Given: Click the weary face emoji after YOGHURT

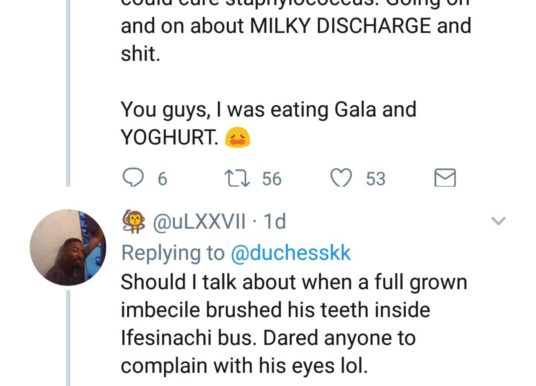Looking at the screenshot, I should tap(237, 137).
